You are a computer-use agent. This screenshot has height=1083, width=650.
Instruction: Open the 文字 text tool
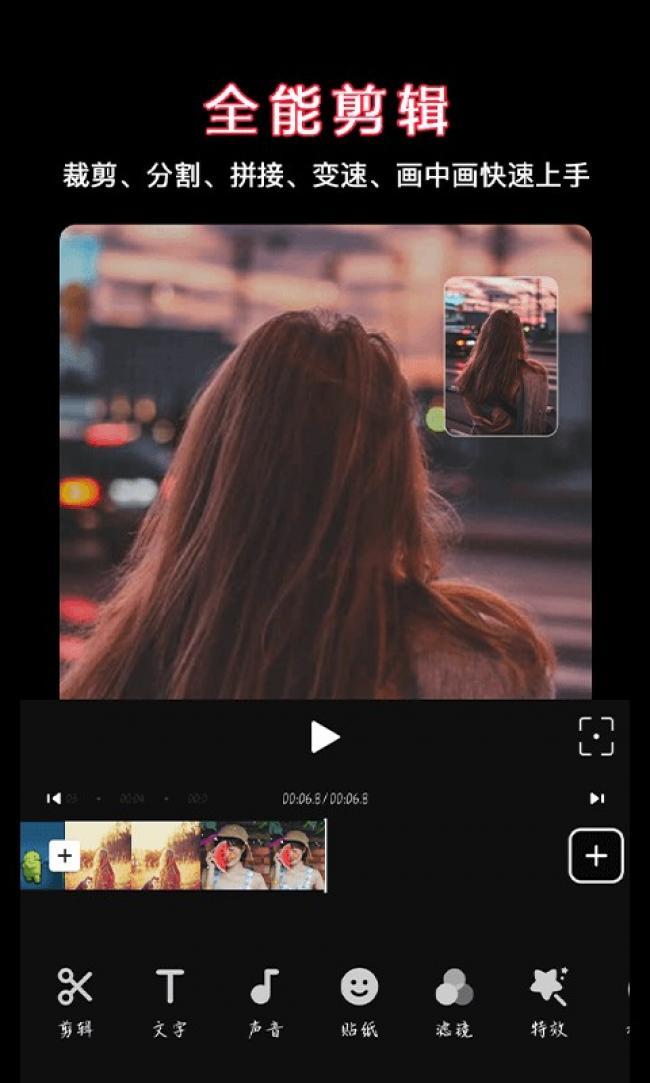click(170, 1001)
